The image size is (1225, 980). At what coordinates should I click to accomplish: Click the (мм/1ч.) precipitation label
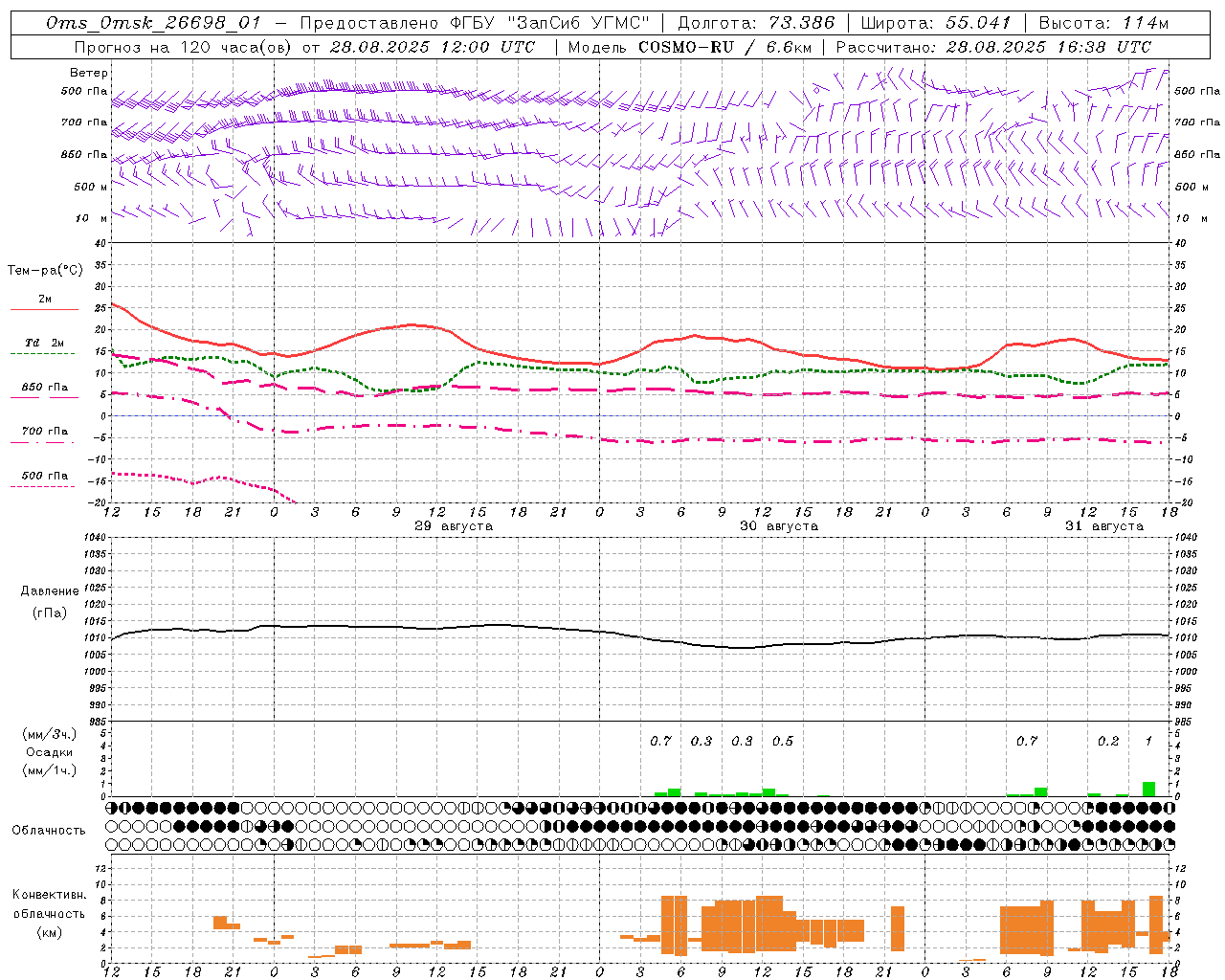coord(50,770)
